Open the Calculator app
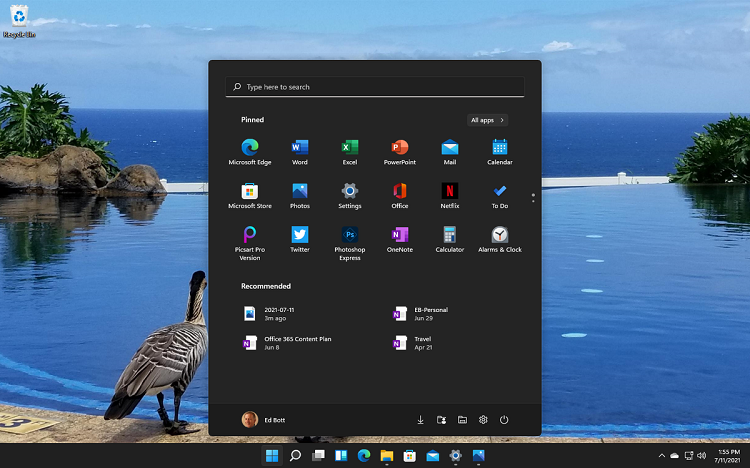 450,236
